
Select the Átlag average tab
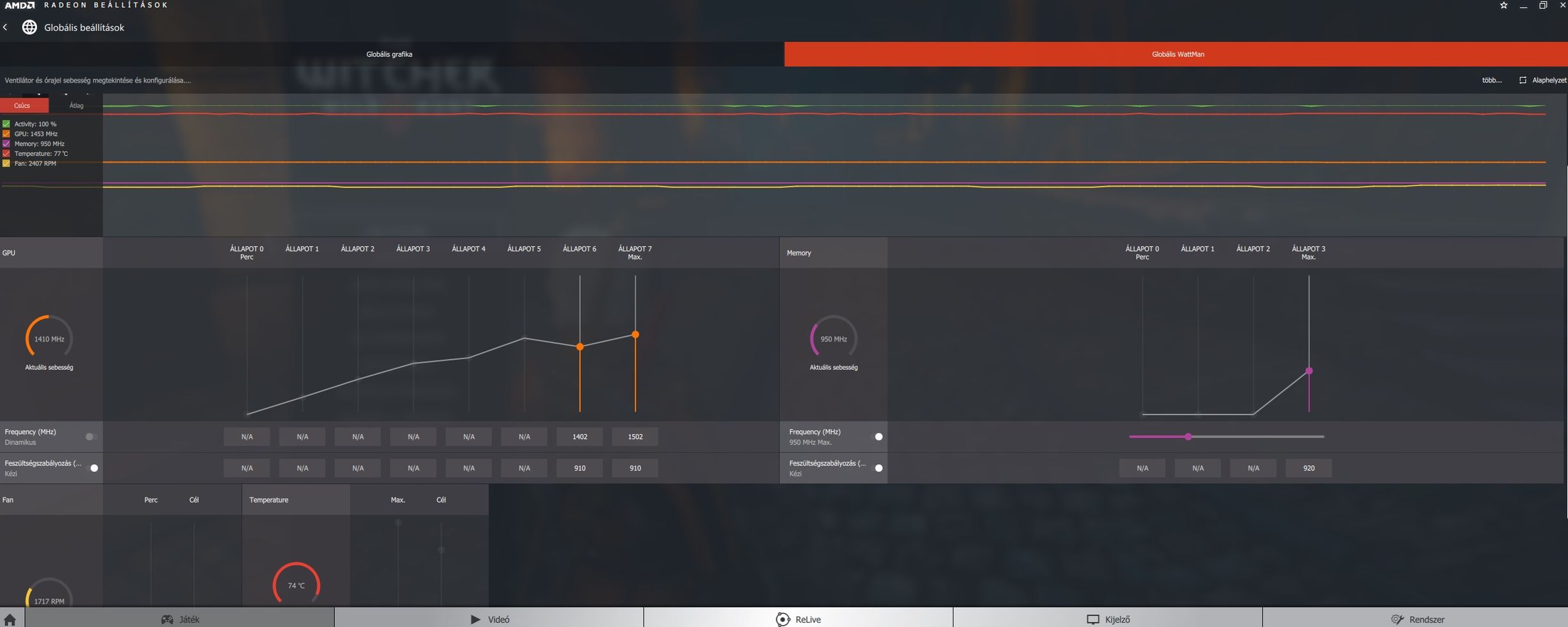(x=76, y=105)
